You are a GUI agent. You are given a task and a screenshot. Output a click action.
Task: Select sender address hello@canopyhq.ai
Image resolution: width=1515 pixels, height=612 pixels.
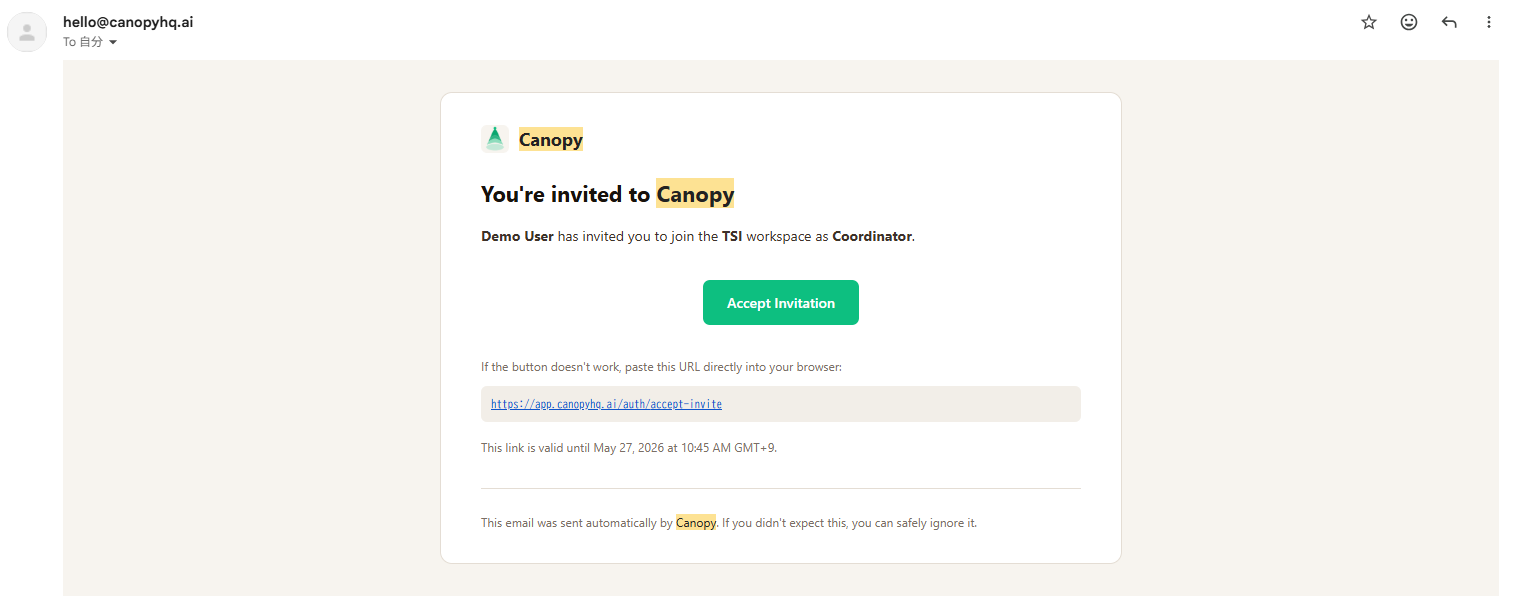[128, 21]
